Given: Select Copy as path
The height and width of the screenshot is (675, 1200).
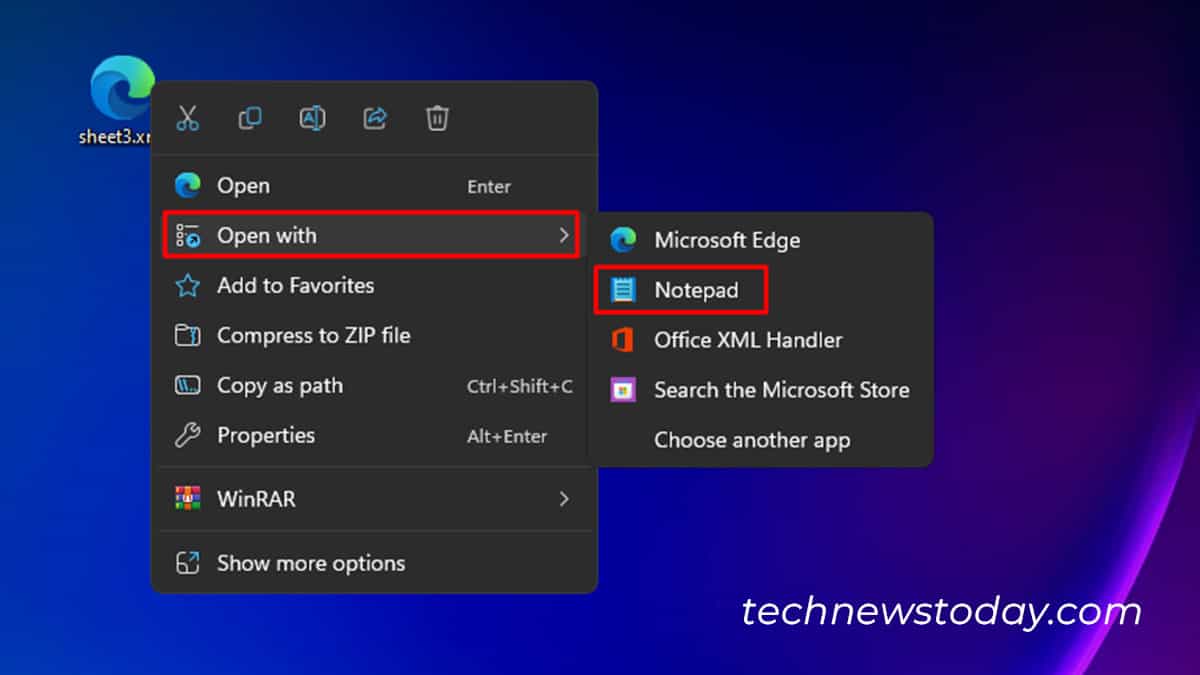Looking at the screenshot, I should 374,386.
